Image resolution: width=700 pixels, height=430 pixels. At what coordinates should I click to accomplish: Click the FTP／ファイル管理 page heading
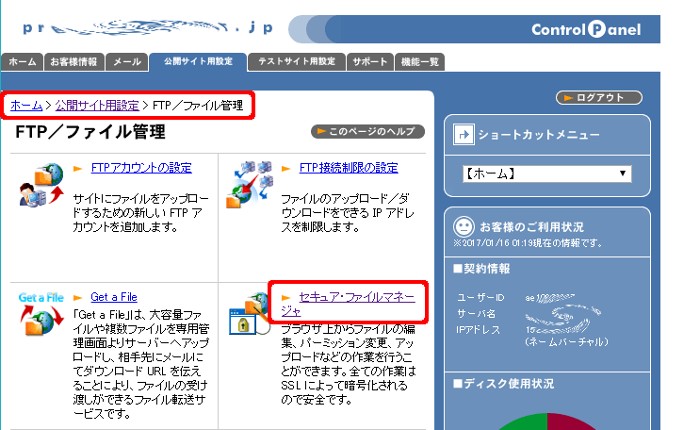click(x=91, y=132)
